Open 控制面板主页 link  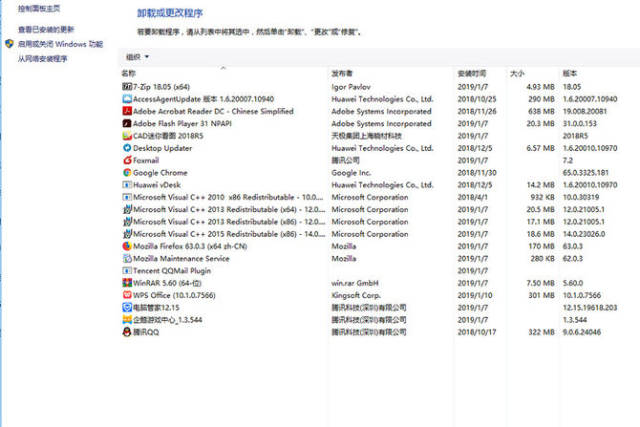pyautogui.click(x=39, y=8)
